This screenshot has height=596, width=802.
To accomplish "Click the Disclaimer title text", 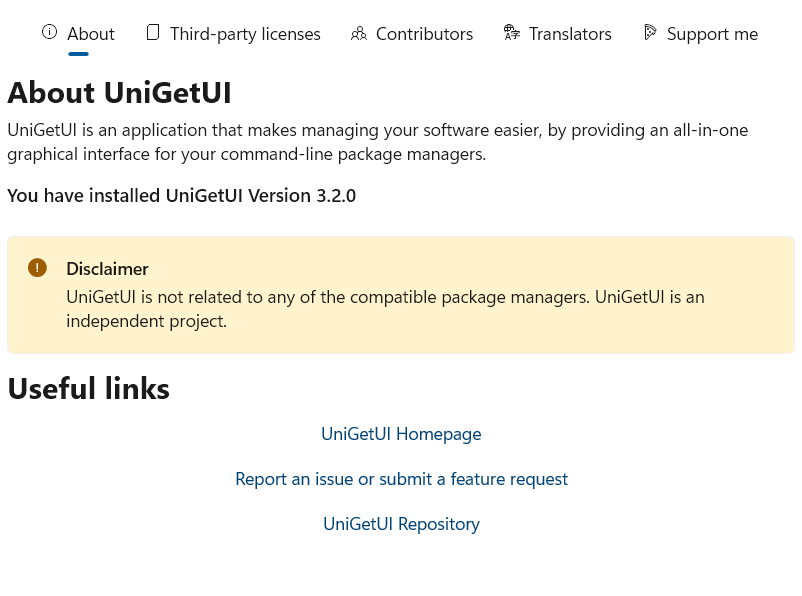I will tap(107, 268).
